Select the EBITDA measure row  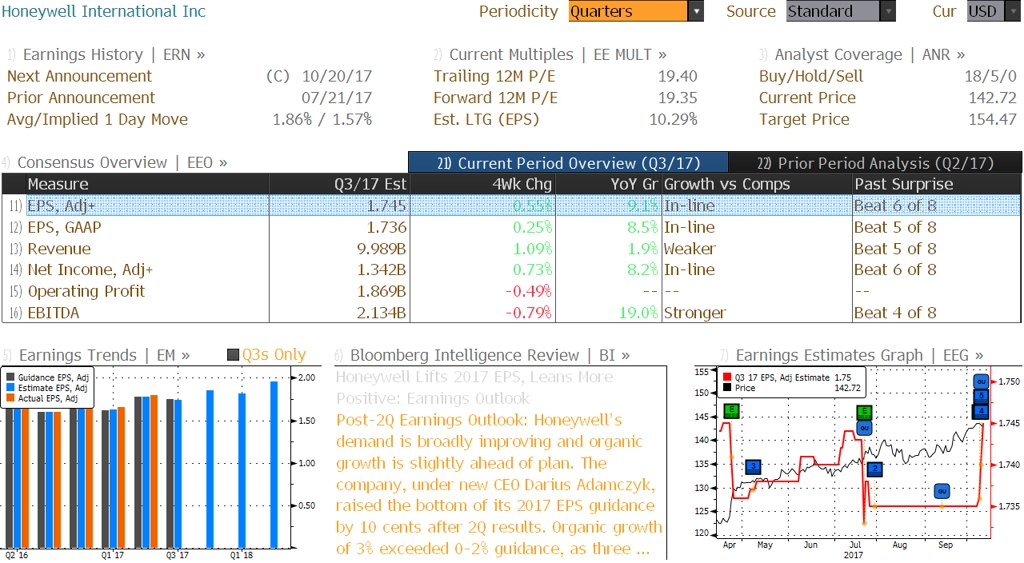coord(511,313)
